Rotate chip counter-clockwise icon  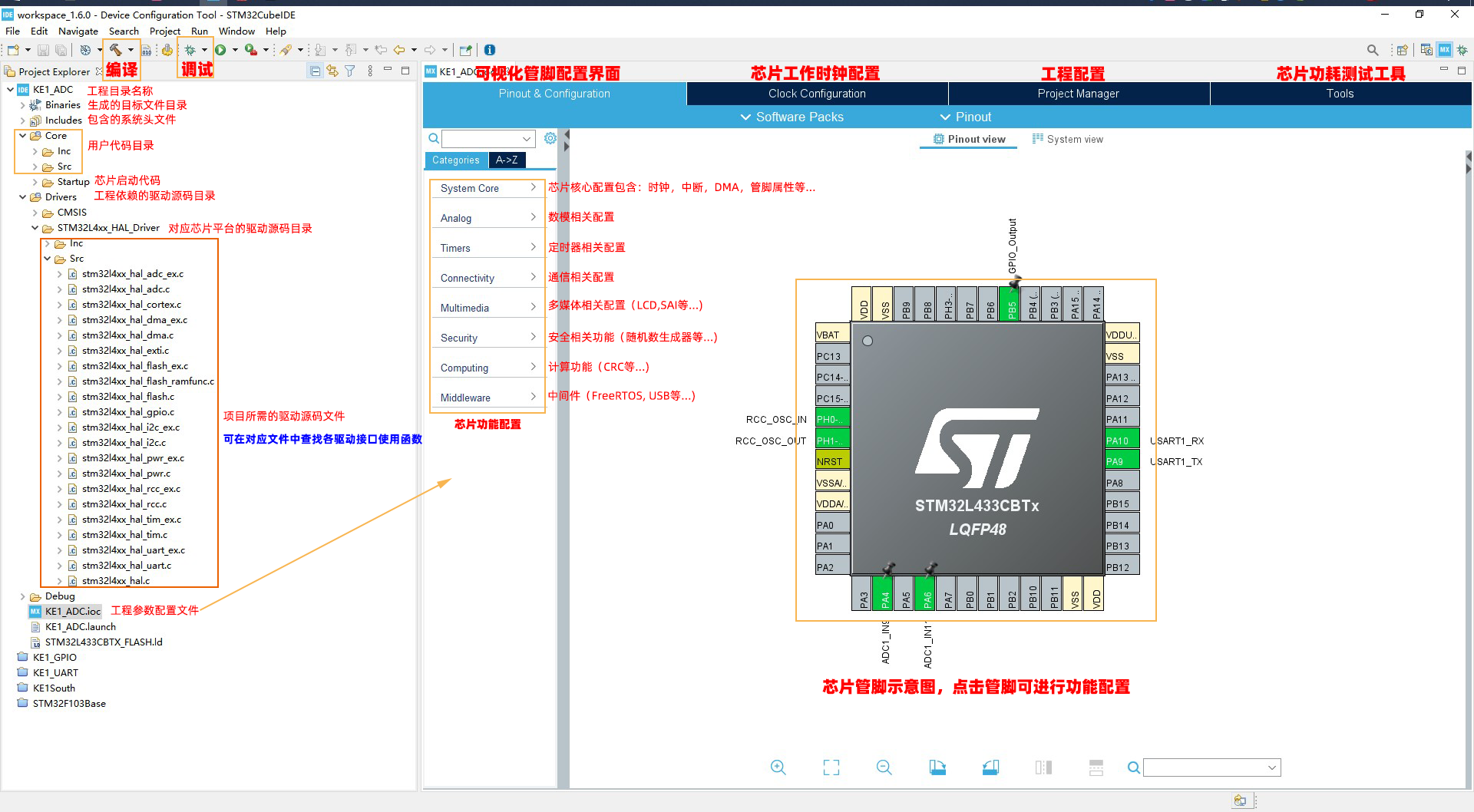(990, 767)
